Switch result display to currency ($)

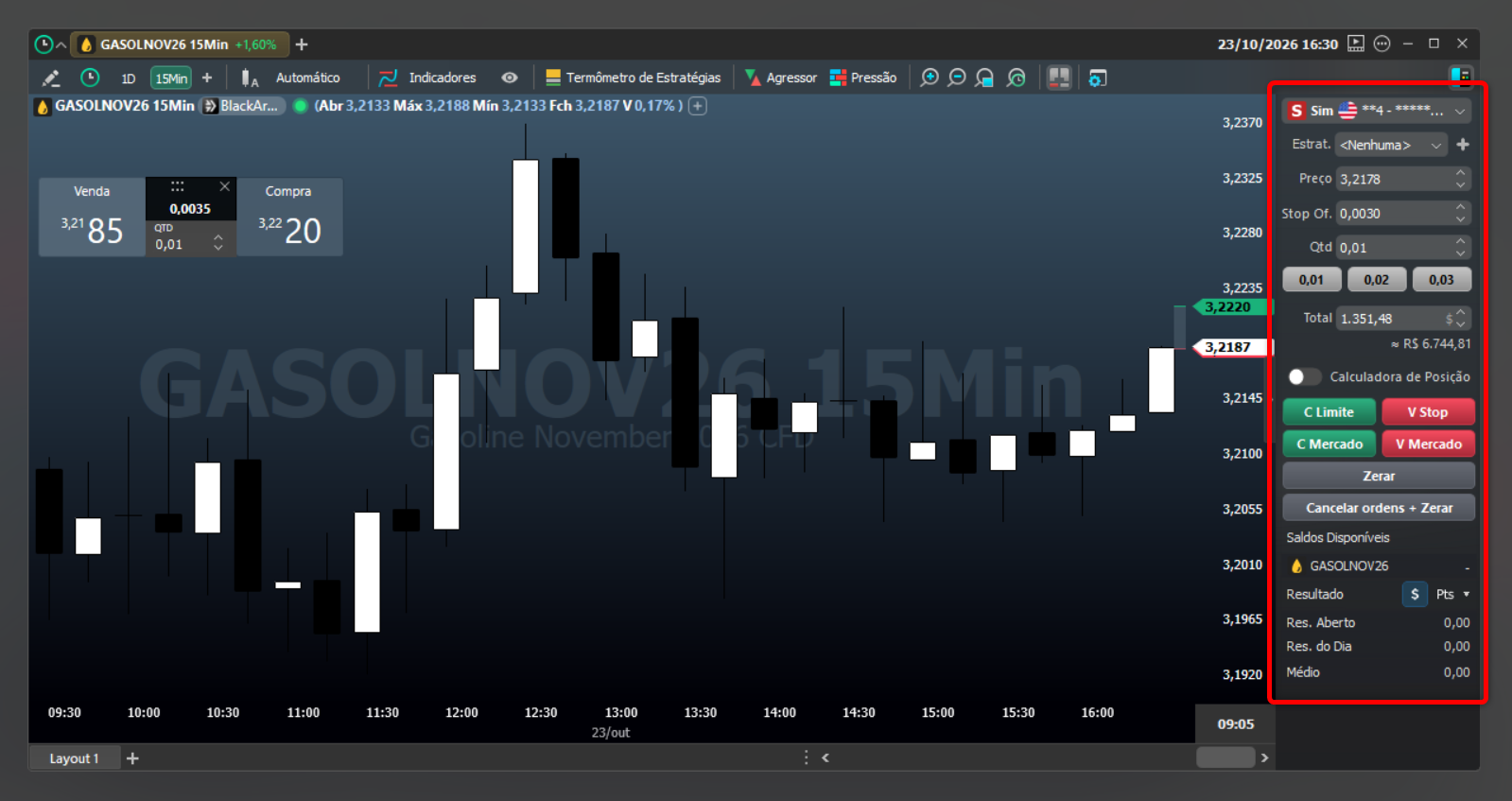(x=1415, y=594)
